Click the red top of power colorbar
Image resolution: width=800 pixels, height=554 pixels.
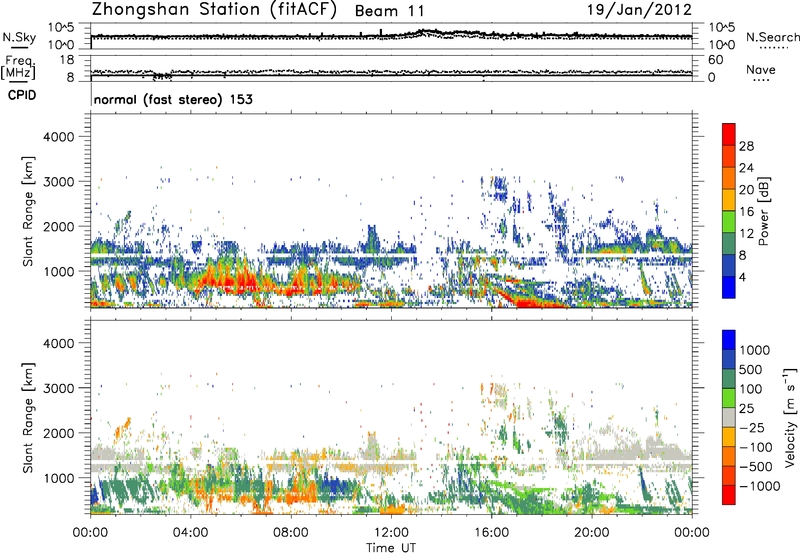pos(729,134)
